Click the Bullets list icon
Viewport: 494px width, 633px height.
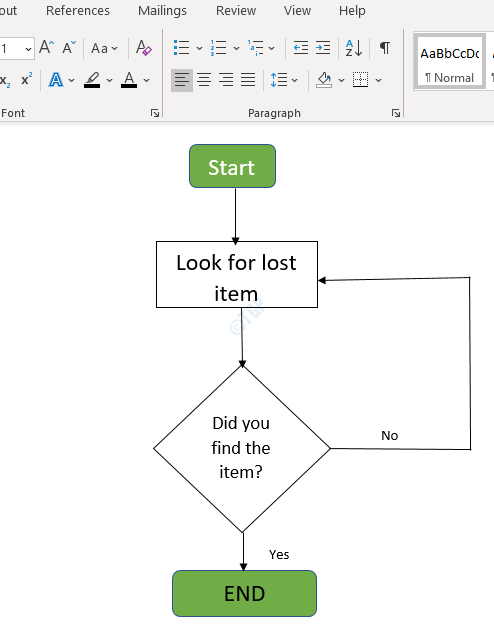click(x=181, y=48)
